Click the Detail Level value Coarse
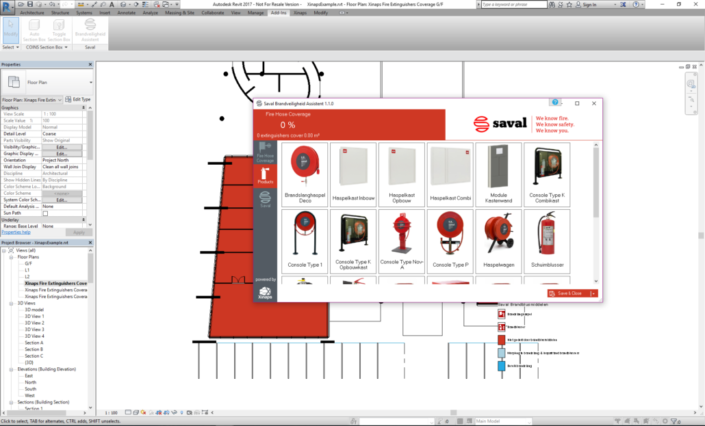This screenshot has width=705, height=426. click(62, 134)
